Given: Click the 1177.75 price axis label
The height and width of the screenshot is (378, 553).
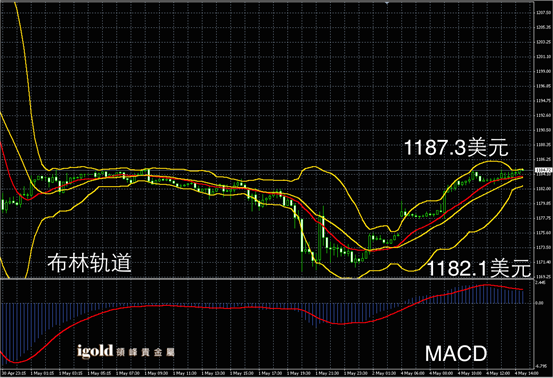Looking at the screenshot, I should 543,218.
